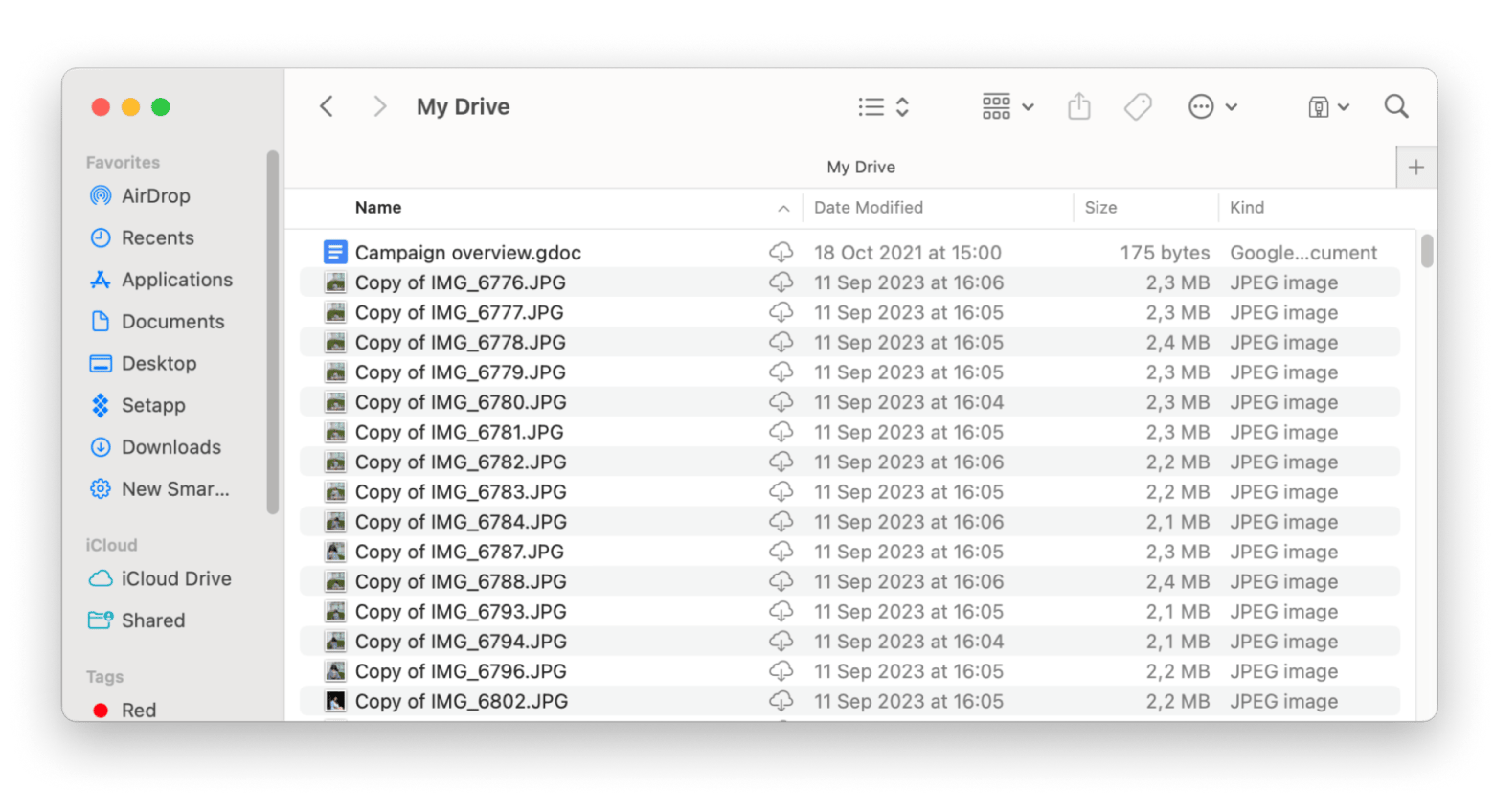Open iCloud Drive from sidebar
The height and width of the screenshot is (812, 1494).
pyautogui.click(x=175, y=578)
